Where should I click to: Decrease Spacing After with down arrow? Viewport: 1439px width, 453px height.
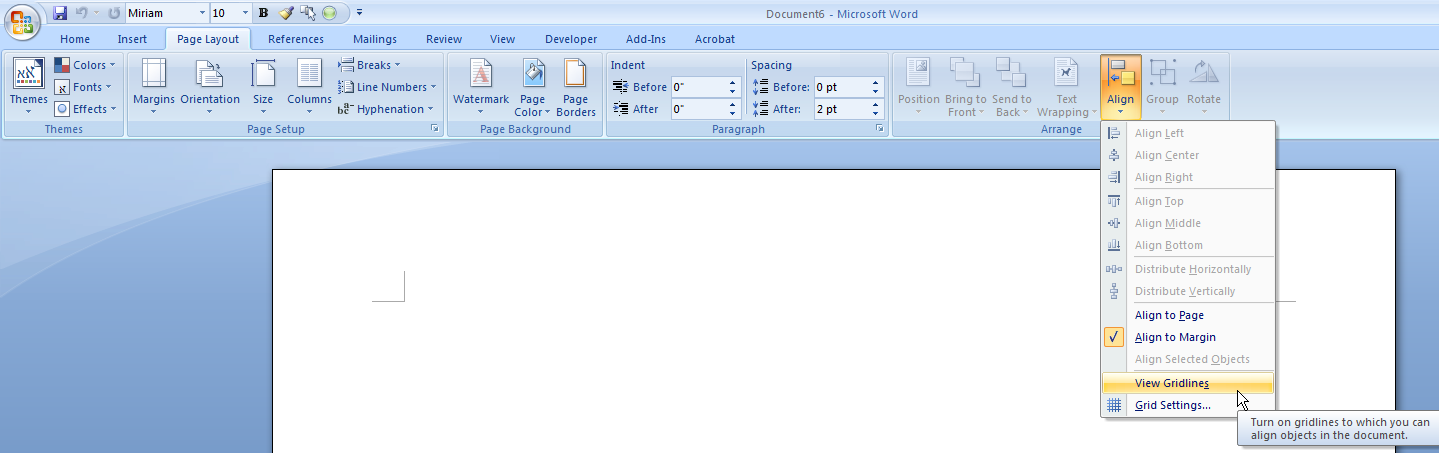pyautogui.click(x=876, y=114)
